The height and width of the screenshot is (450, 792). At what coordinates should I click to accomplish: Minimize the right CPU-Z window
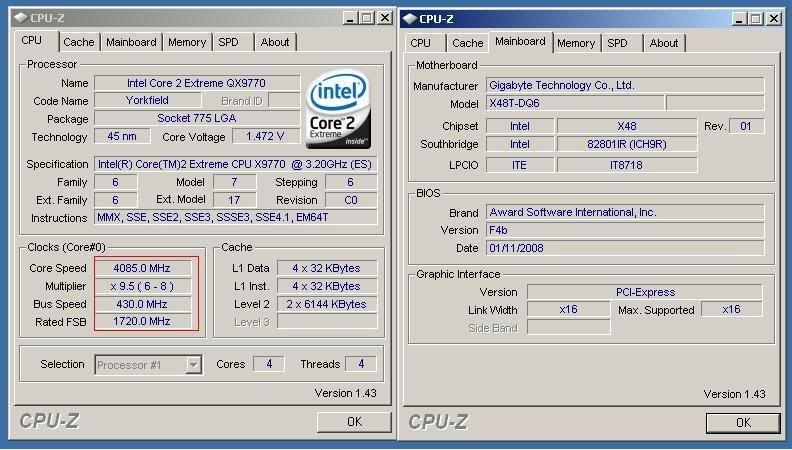pos(739,19)
